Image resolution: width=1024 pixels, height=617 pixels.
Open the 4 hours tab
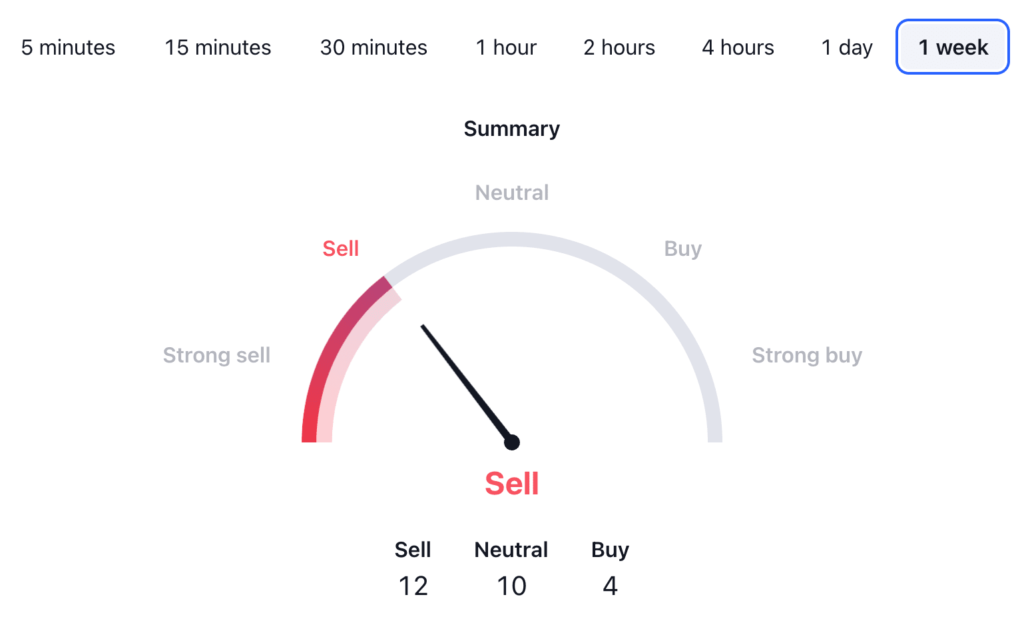737,47
